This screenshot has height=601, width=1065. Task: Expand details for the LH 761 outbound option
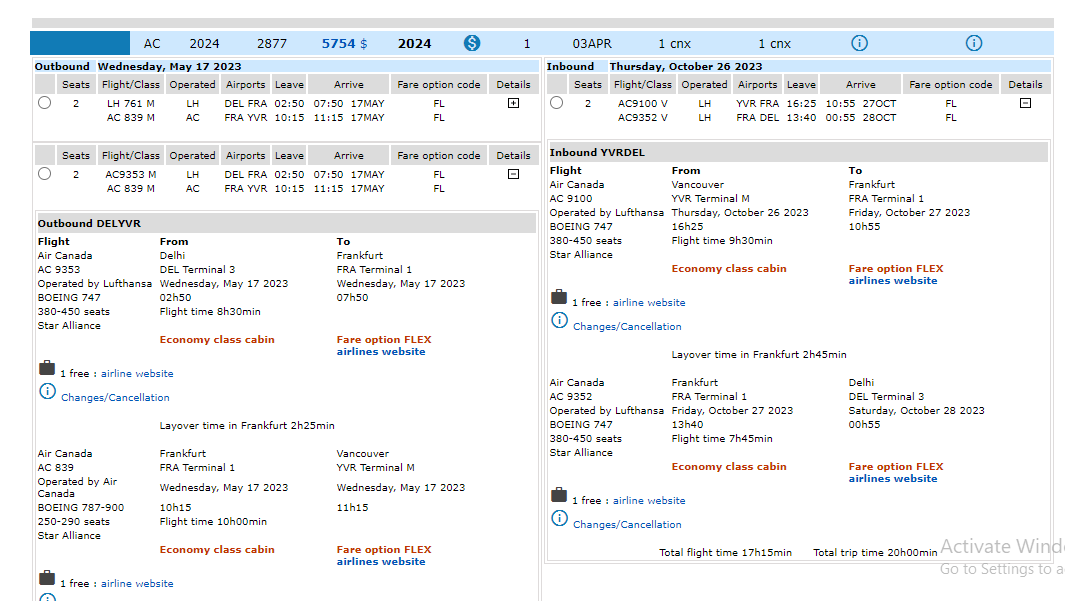513,103
